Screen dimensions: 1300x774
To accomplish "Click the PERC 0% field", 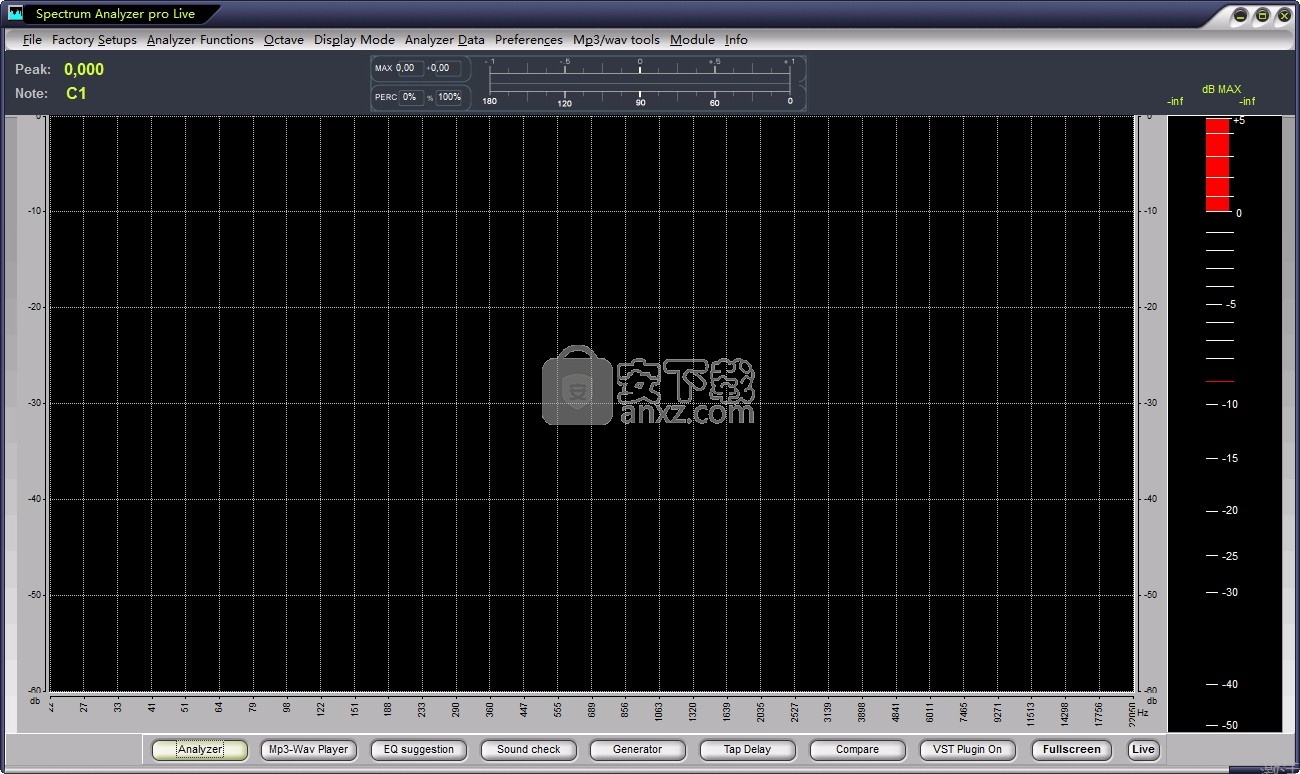I will 411,97.
